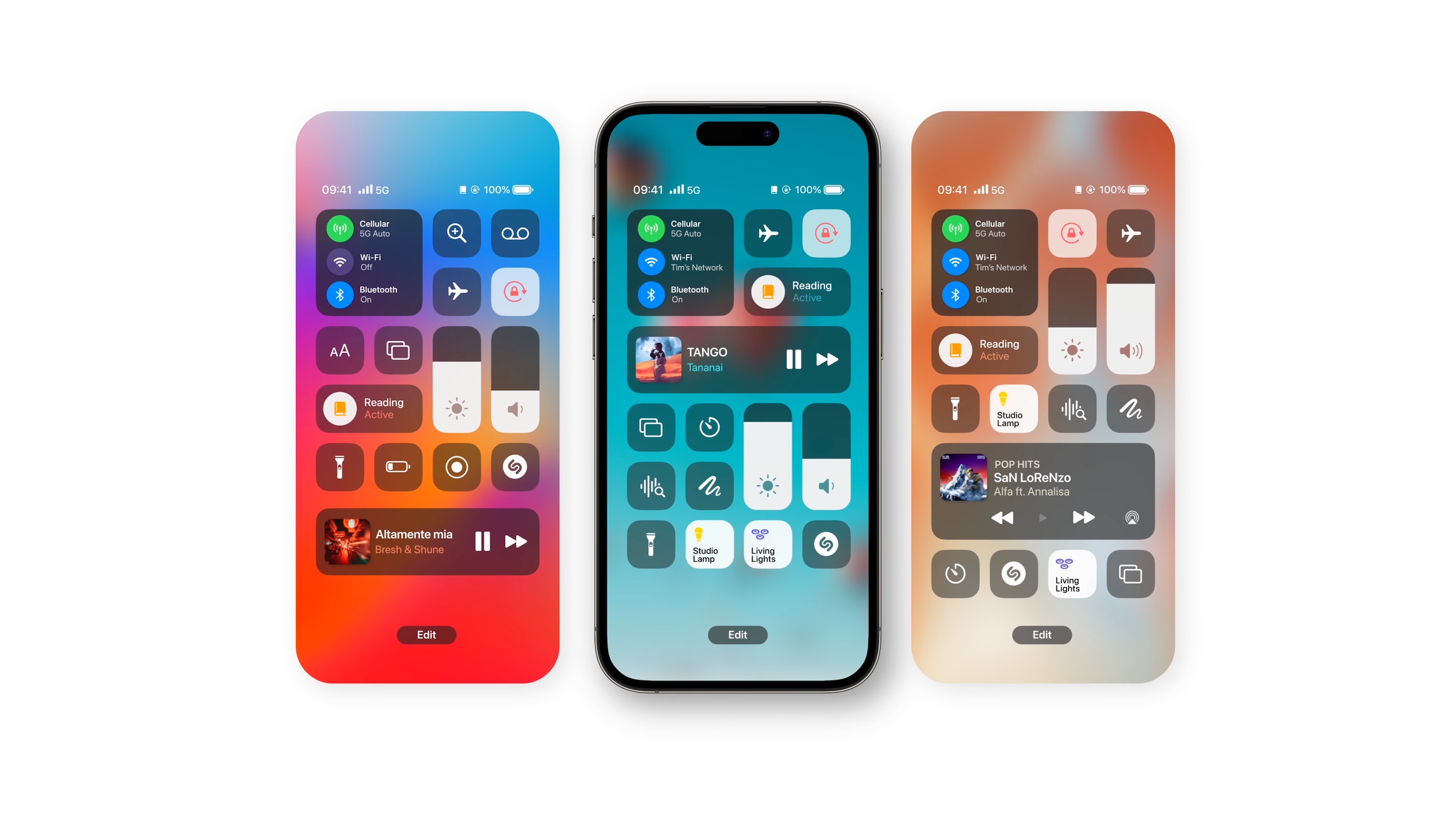Expand brightness slider panel
Screen dimensions: 1456x819
click(769, 460)
